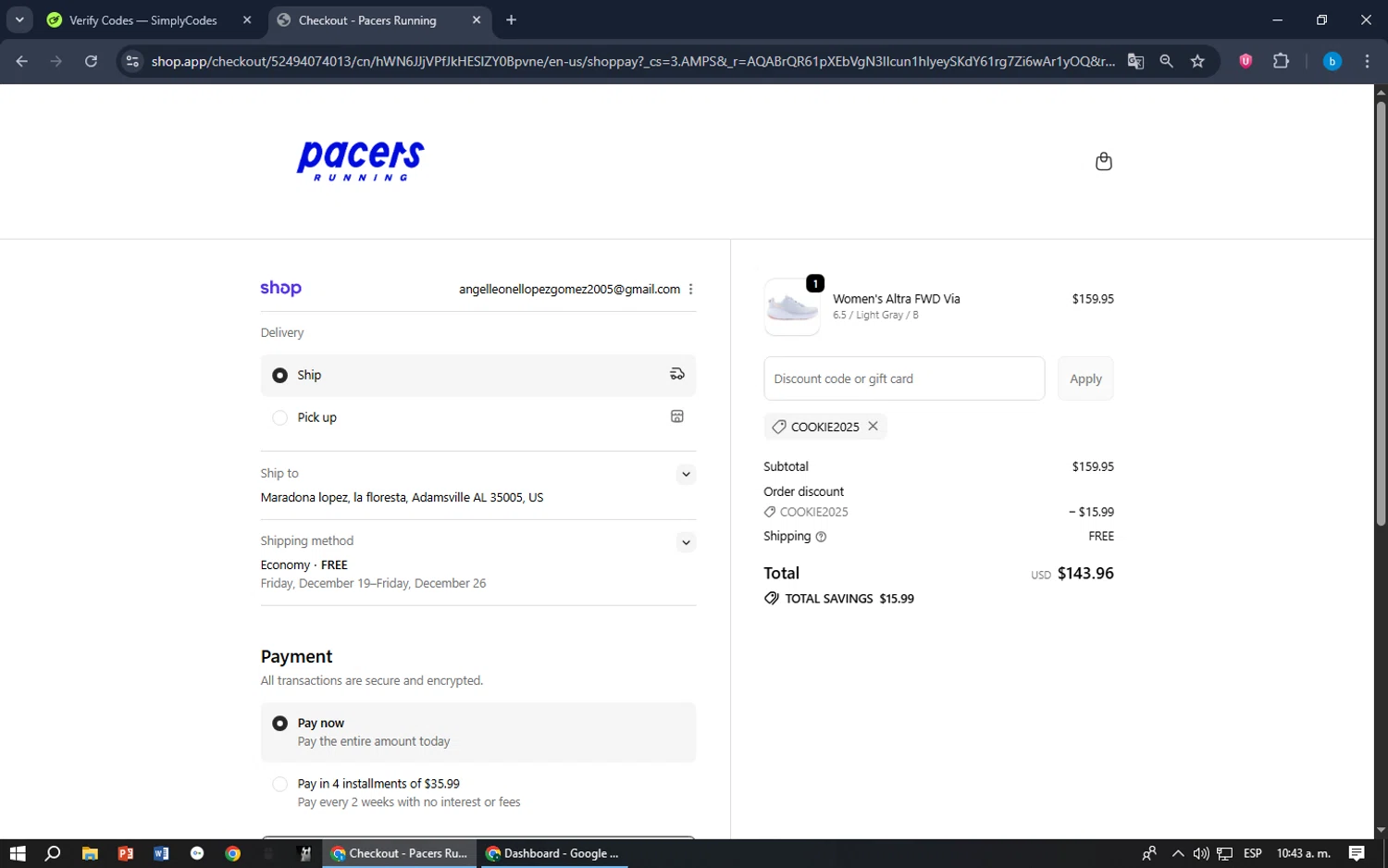The height and width of the screenshot is (868, 1388).
Task: Open Google Translate page icon
Action: pyautogui.click(x=1135, y=61)
